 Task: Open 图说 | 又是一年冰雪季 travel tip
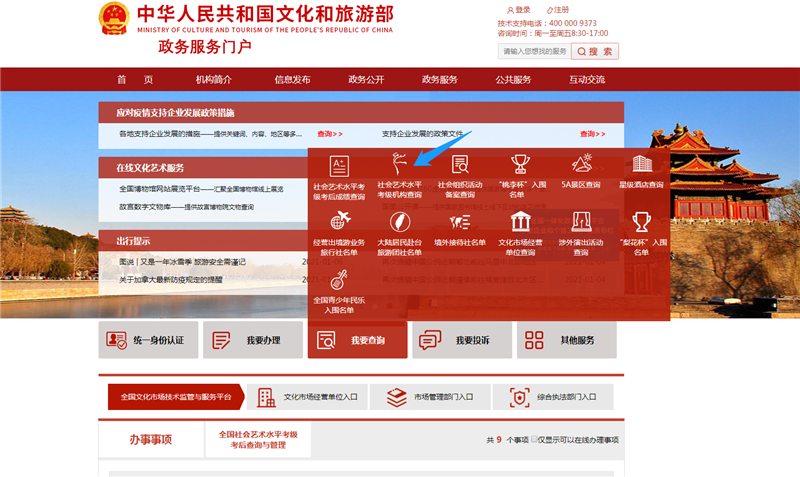click(182, 262)
